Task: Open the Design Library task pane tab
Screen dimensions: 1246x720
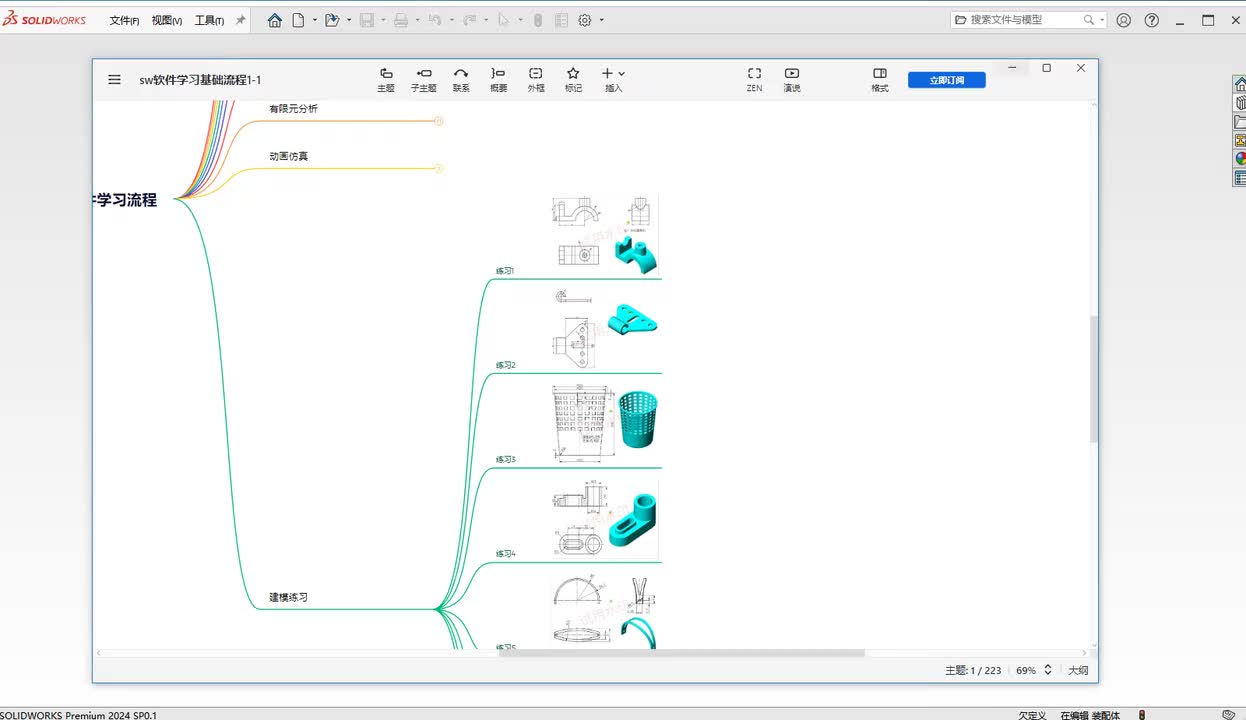Action: click(x=1240, y=103)
